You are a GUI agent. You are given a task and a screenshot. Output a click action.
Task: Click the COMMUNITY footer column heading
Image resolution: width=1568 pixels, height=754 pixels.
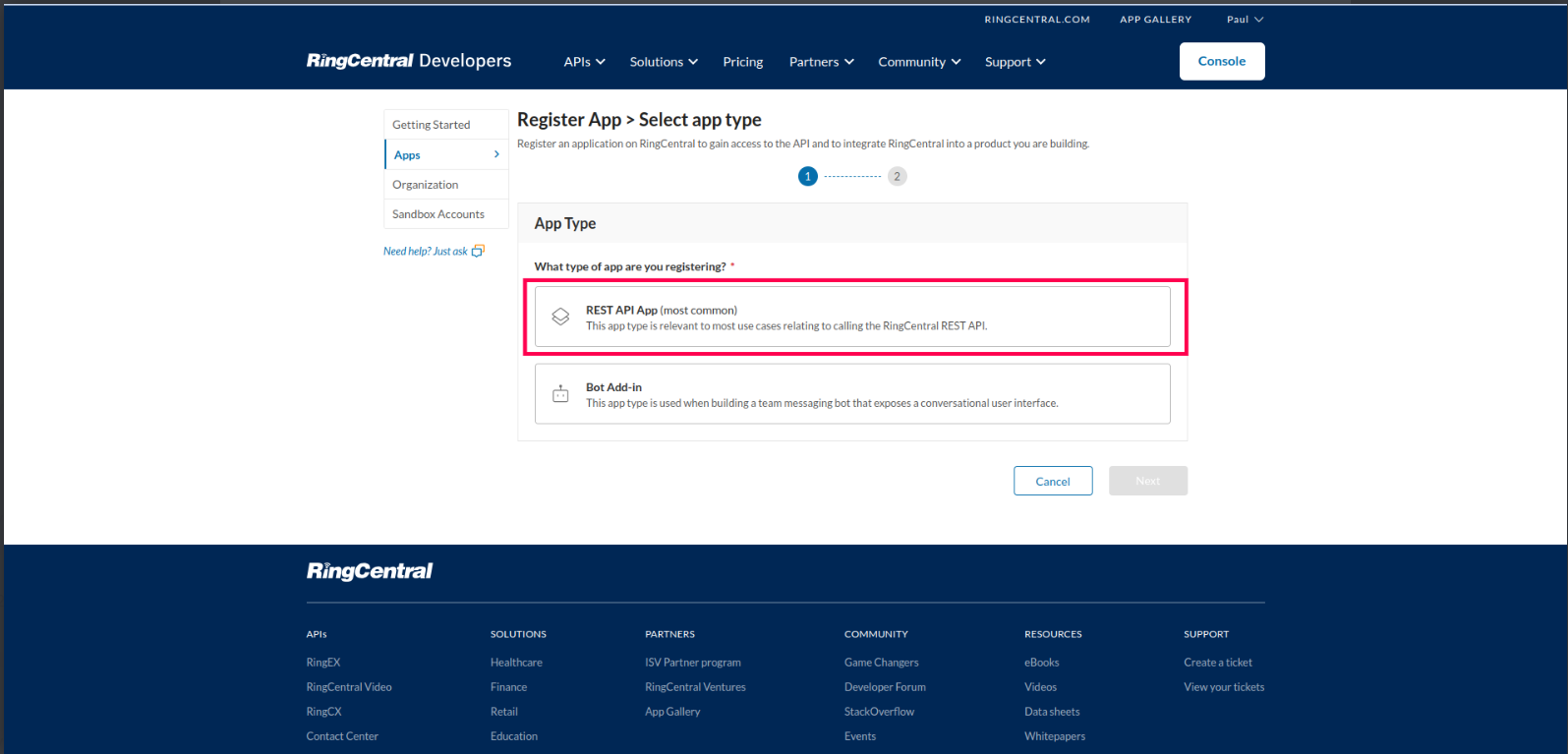(876, 634)
